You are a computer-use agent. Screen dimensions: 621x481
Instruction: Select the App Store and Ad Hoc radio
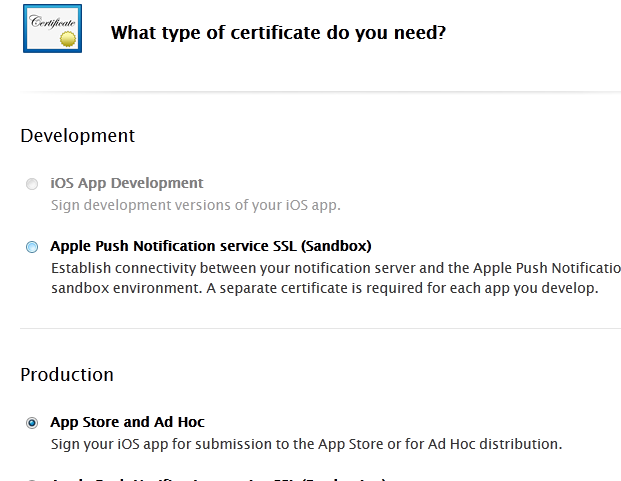tap(33, 423)
